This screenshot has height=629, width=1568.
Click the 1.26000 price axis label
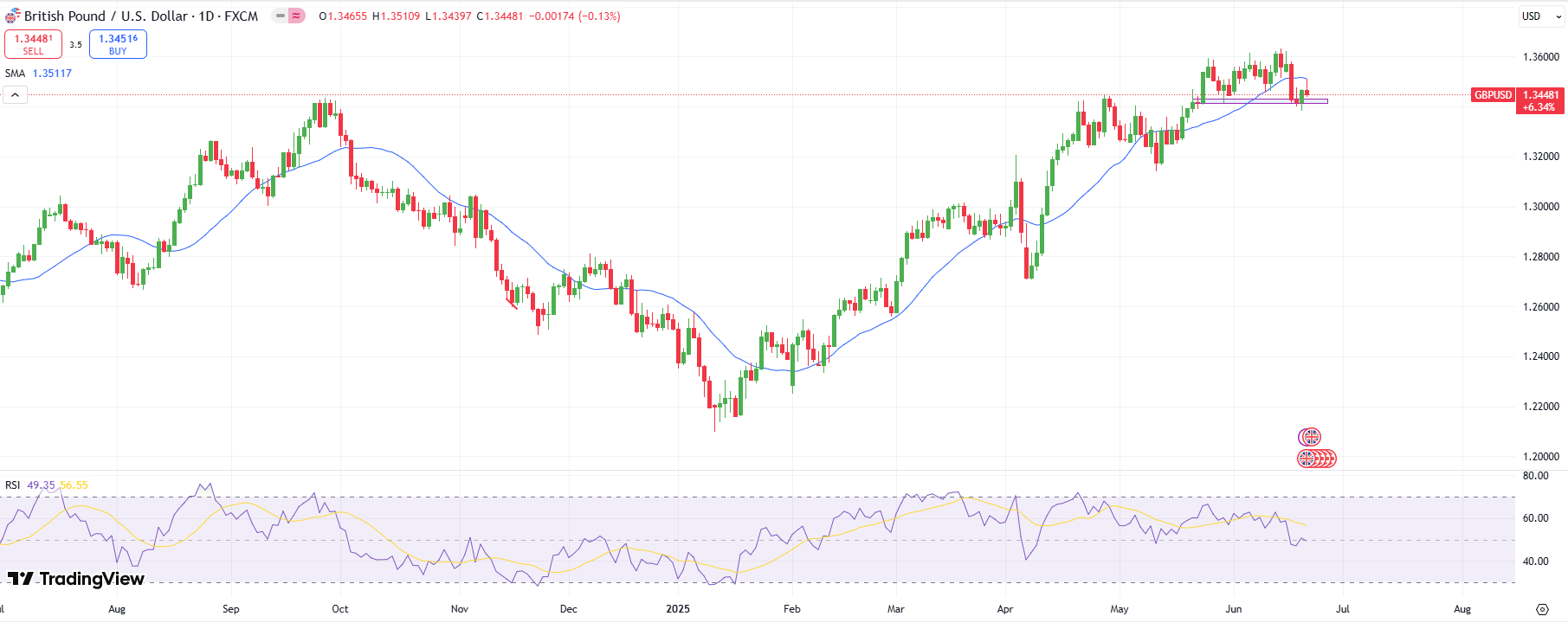pos(1541,307)
